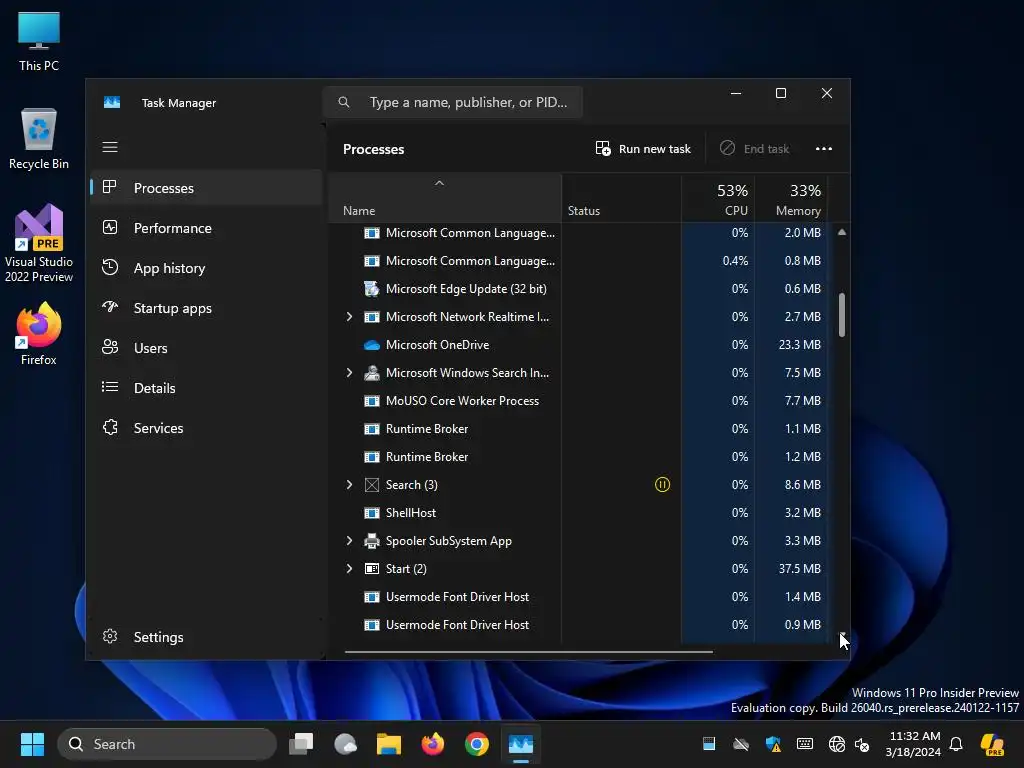The image size is (1024, 768).
Task: Expand the Start (2) process group
Action: click(349, 569)
